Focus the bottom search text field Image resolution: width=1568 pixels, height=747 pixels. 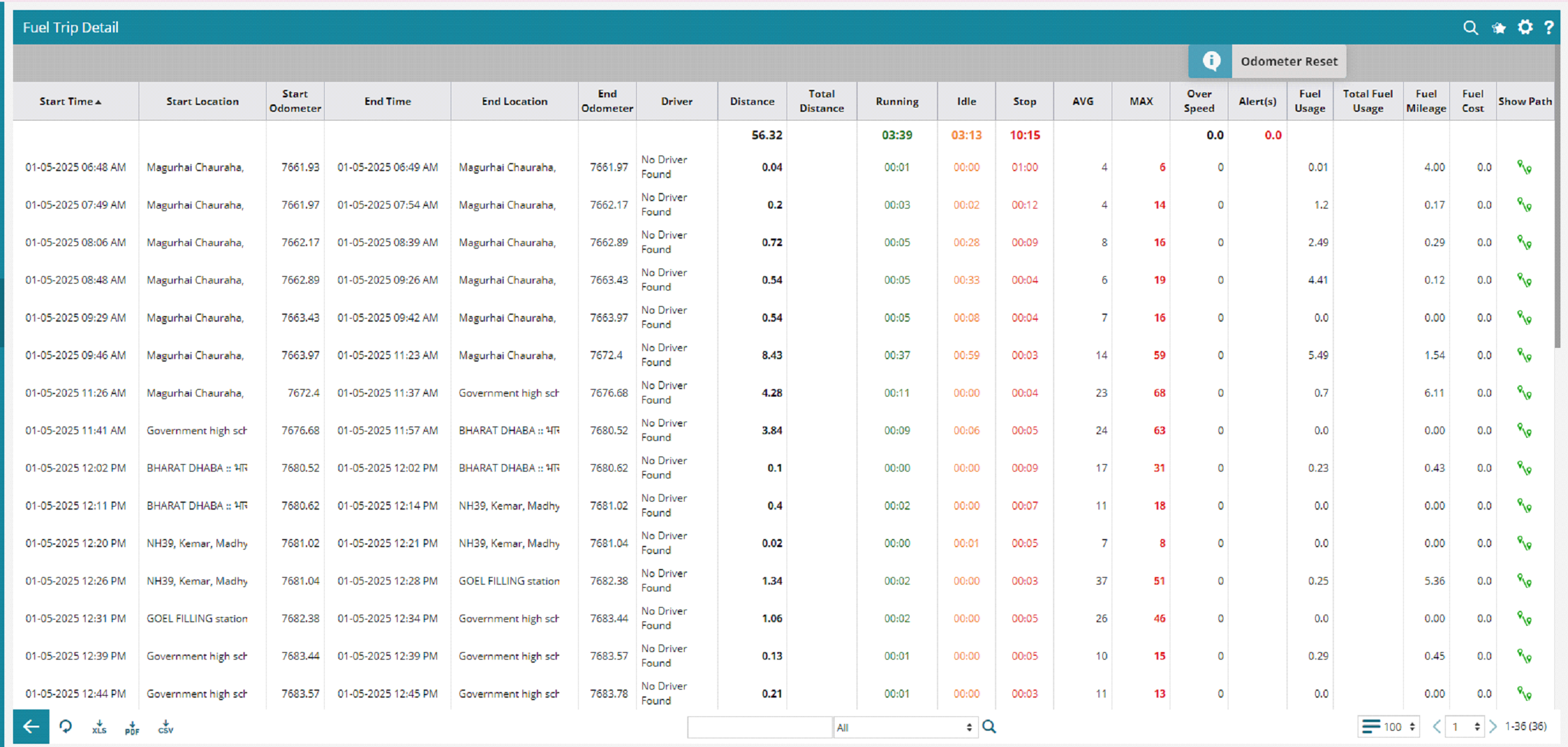(760, 727)
